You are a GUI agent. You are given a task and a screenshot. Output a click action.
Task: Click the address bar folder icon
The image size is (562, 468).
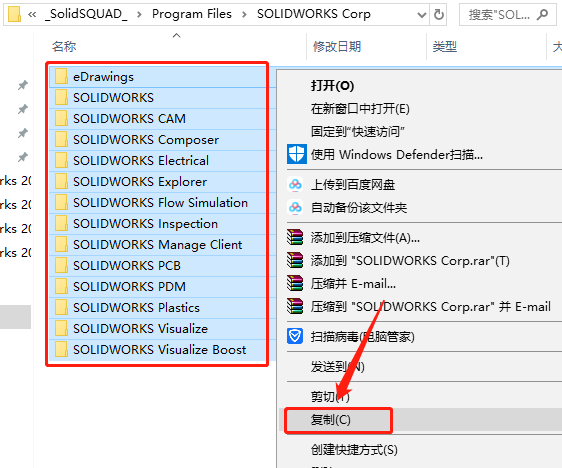(x=14, y=14)
